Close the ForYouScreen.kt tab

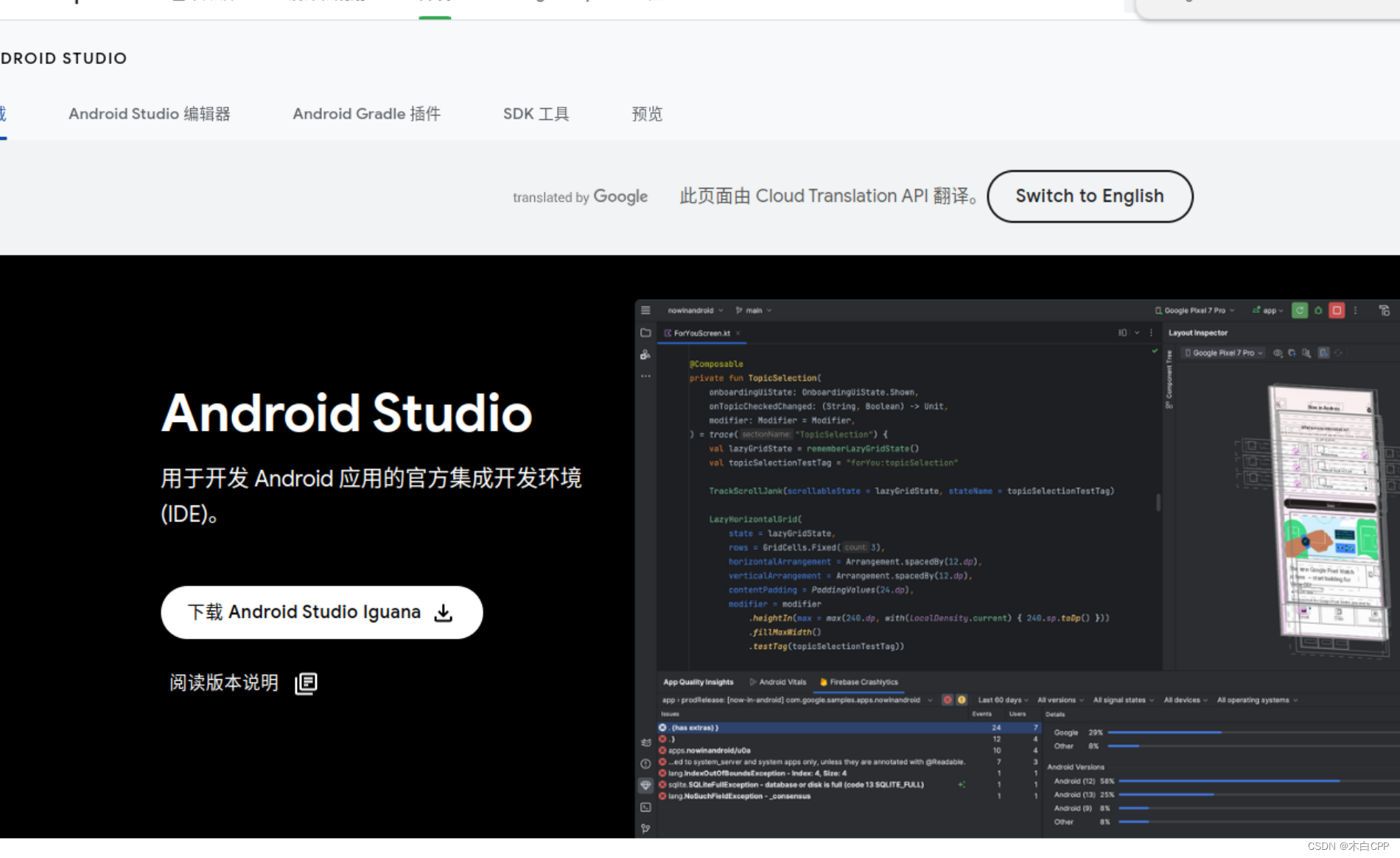coord(738,333)
